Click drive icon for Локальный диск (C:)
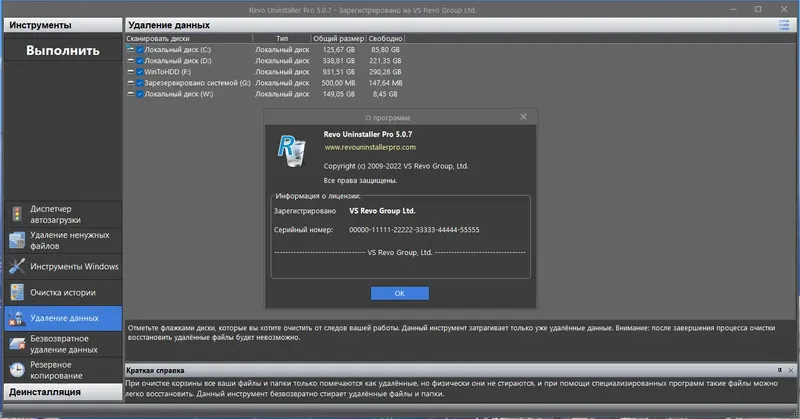The height and width of the screenshot is (419, 800). point(131,50)
